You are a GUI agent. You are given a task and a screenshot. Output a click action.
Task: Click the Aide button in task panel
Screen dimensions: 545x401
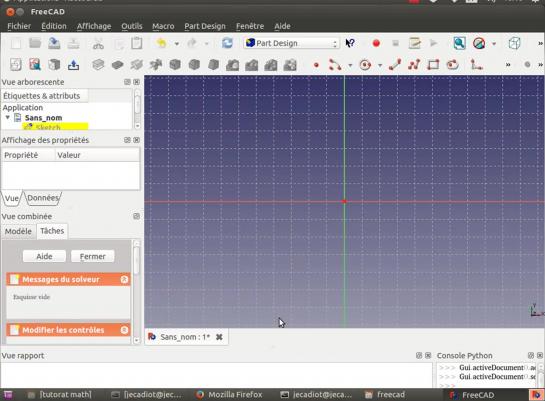pos(44,256)
